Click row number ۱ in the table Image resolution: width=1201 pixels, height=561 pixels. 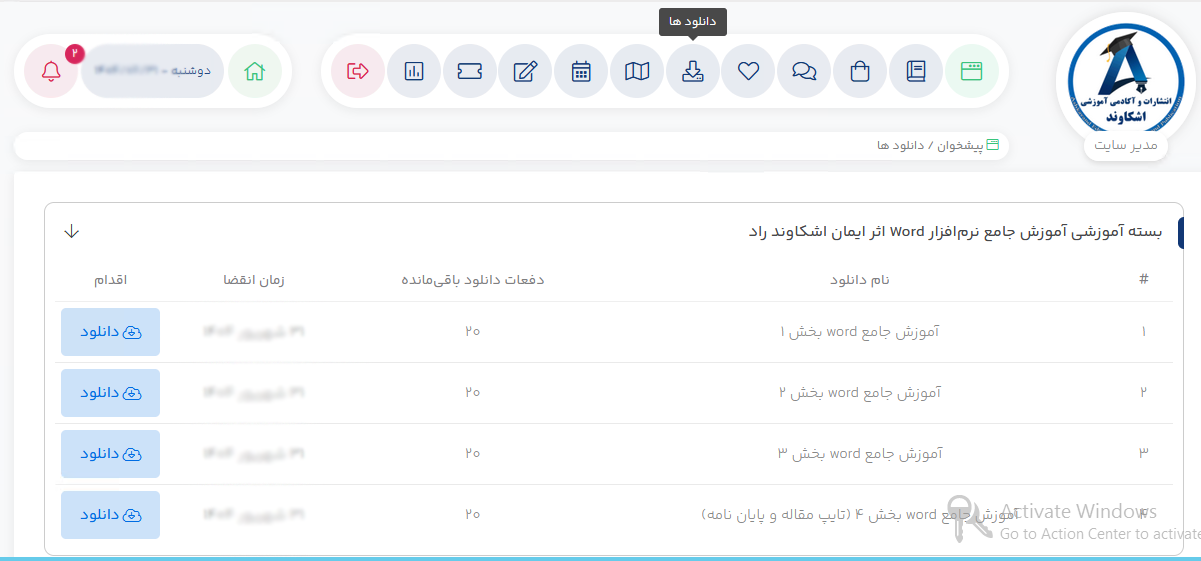click(1144, 332)
